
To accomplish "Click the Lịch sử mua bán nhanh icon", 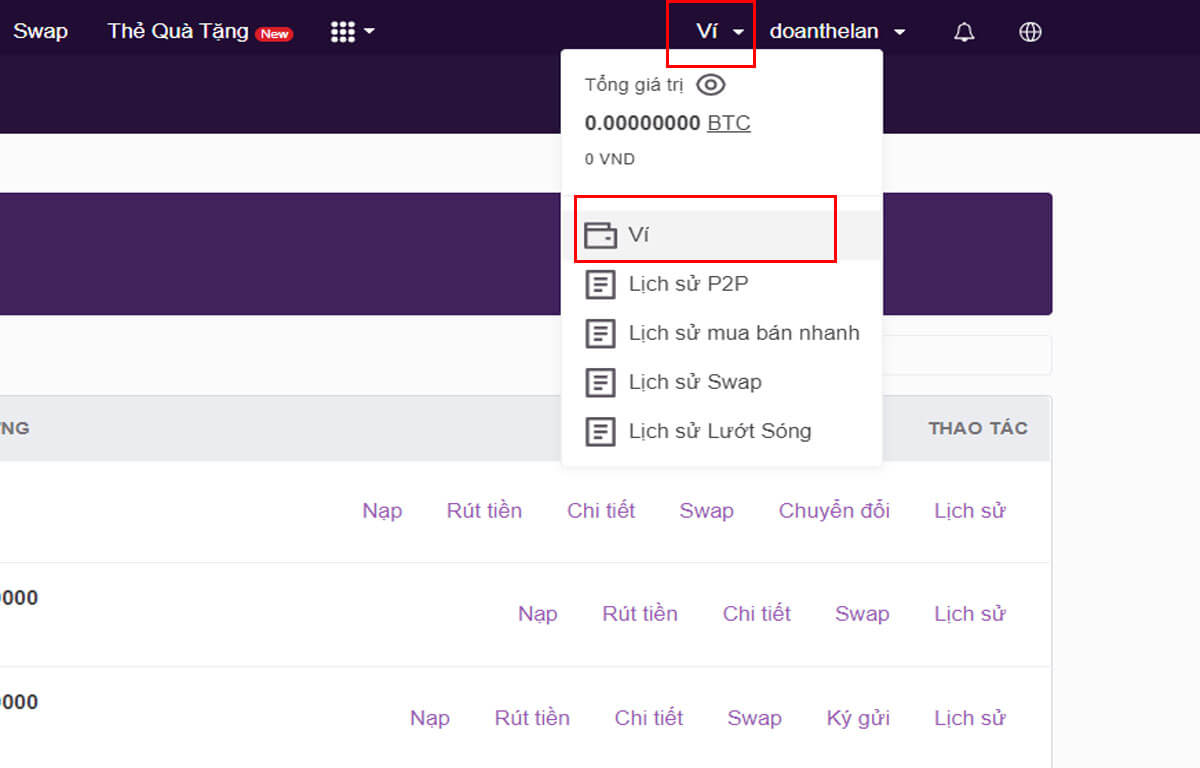I will (x=600, y=333).
